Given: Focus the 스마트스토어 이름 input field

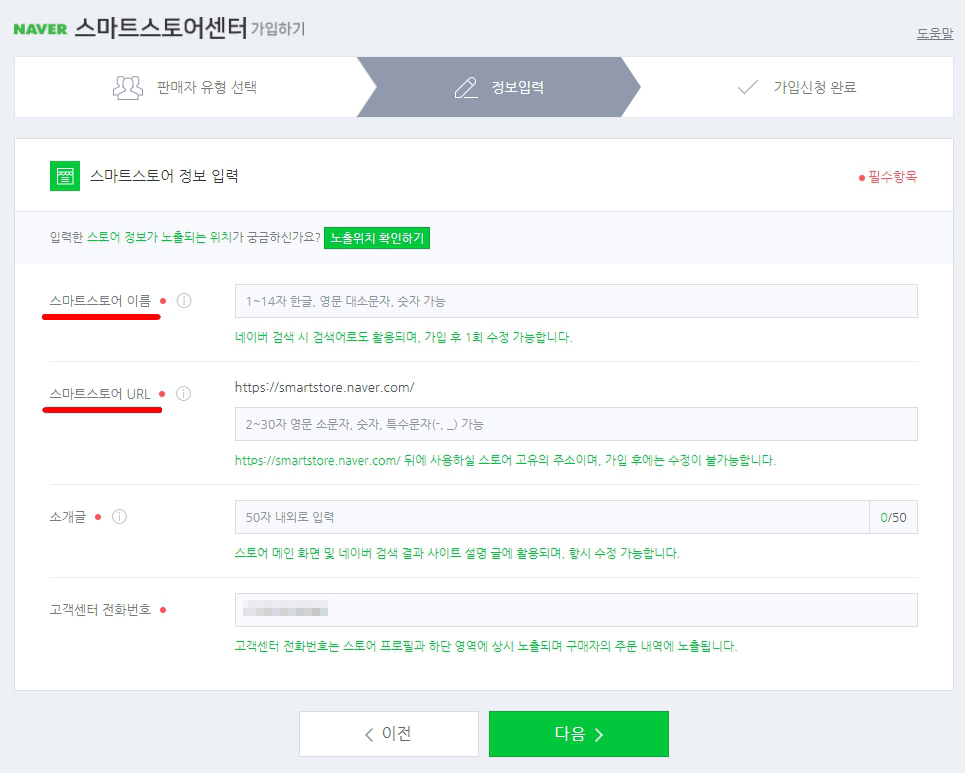Looking at the screenshot, I should point(576,301).
